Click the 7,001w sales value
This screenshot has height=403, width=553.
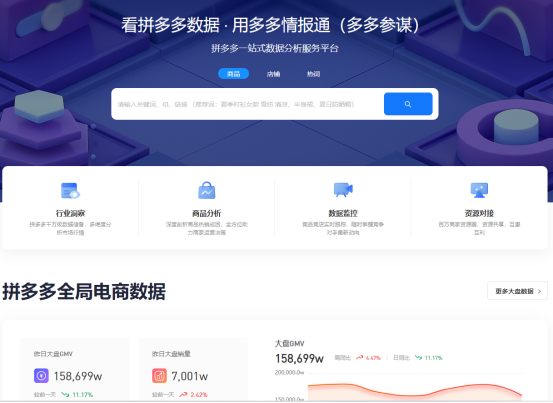[x=190, y=376]
